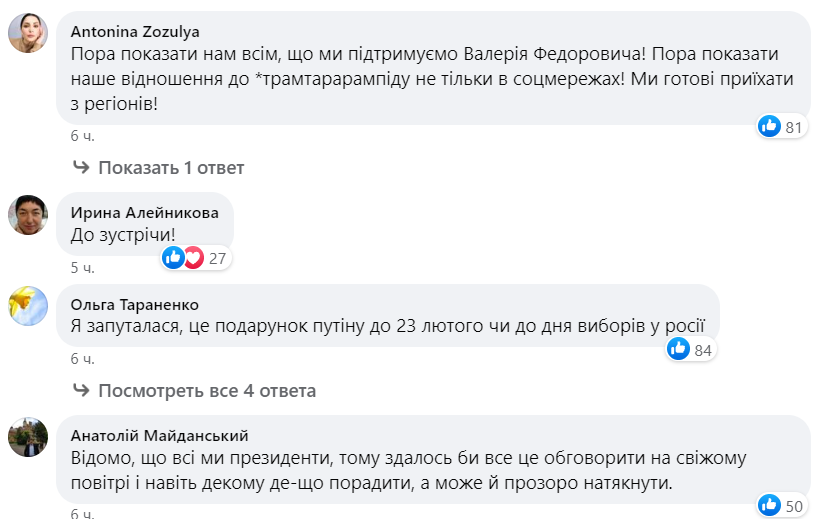The width and height of the screenshot is (831, 519).
Task: Click the reply arrow beside Посмотреть все 4 ответа
Action: [x=80, y=391]
